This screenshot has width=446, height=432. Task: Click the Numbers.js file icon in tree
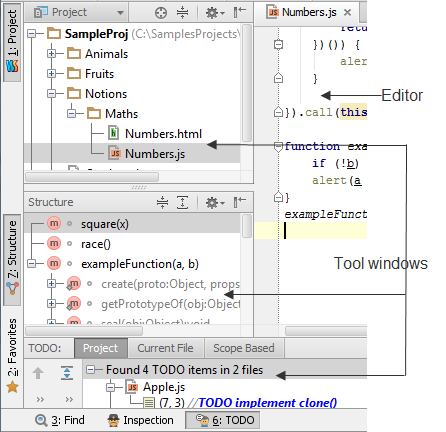tap(114, 153)
